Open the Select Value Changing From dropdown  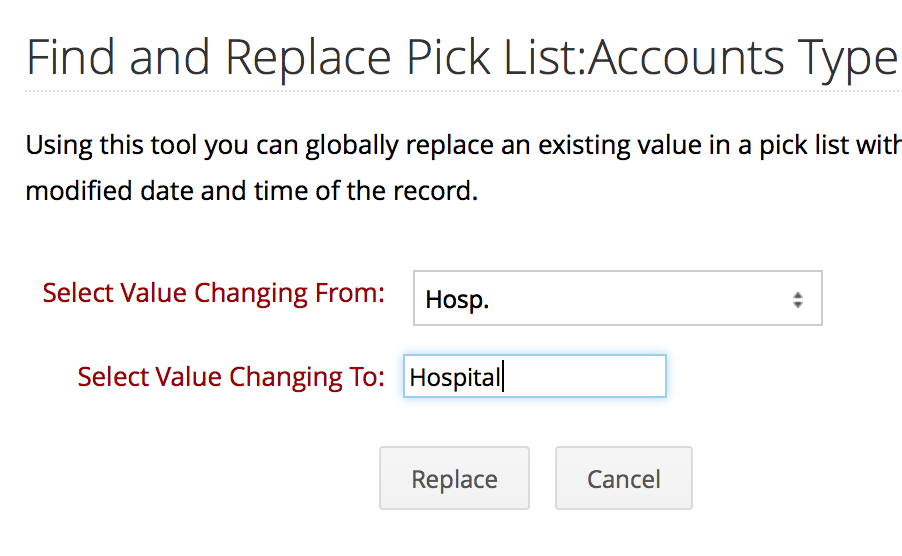click(x=618, y=298)
